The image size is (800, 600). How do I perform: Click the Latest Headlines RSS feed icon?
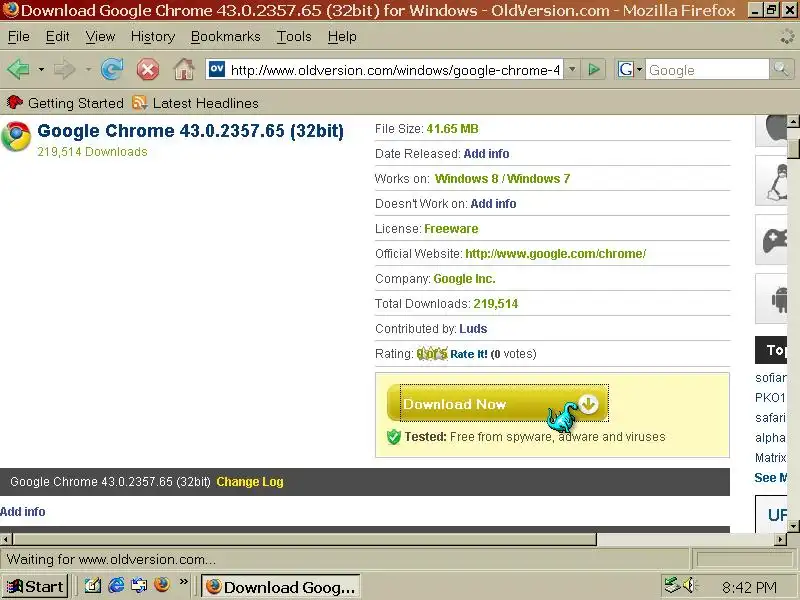(x=139, y=103)
